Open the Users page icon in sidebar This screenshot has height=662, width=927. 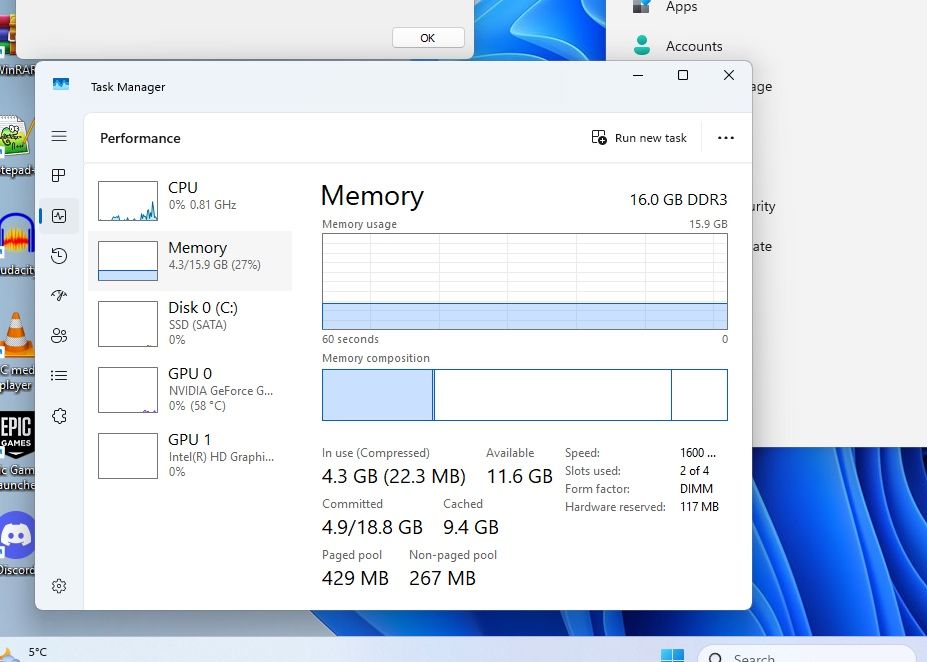pyautogui.click(x=59, y=336)
